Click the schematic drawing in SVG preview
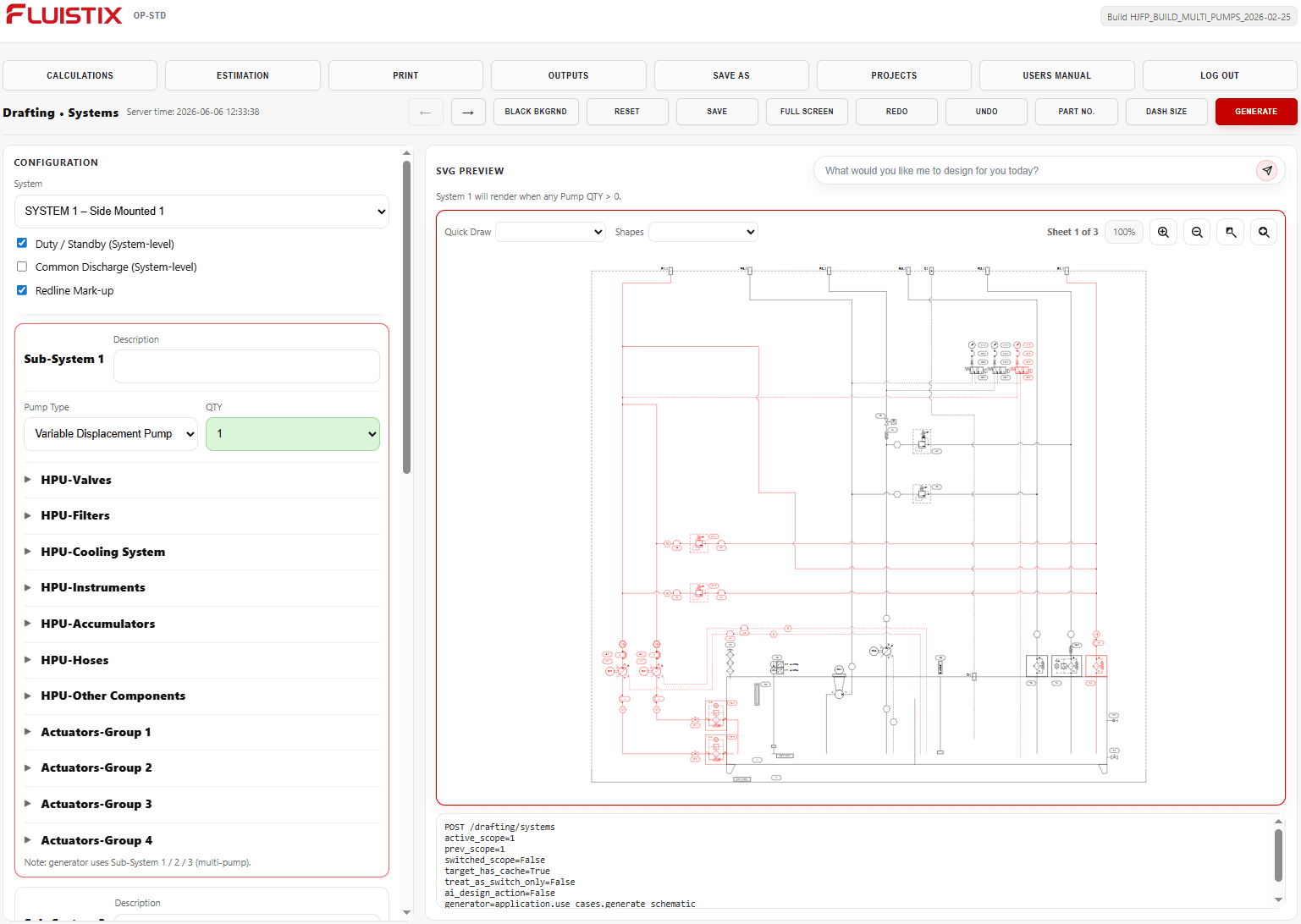Image resolution: width=1301 pixels, height=924 pixels. [868, 525]
